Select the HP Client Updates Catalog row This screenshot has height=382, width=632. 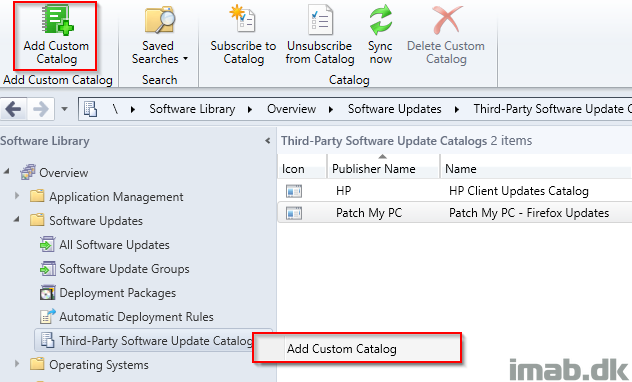click(x=454, y=191)
